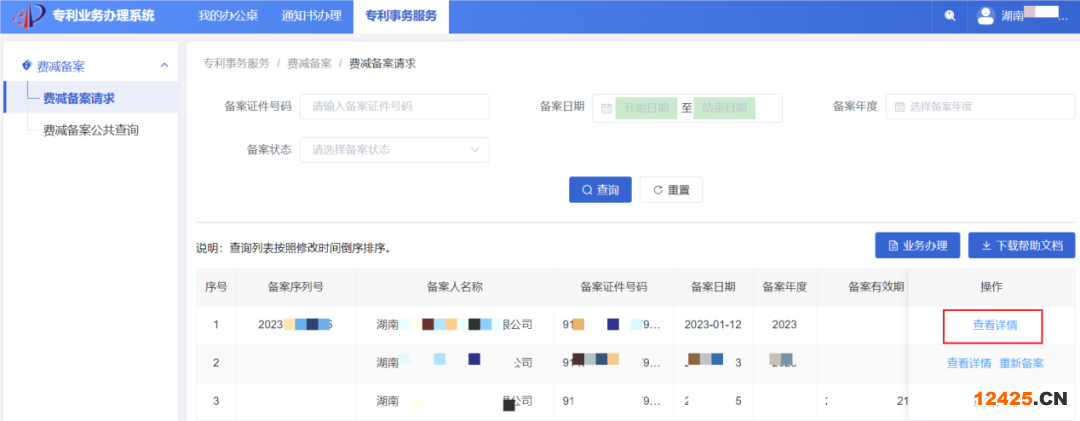Click the search magnifier icon in header
Image resolution: width=1080 pixels, height=421 pixels.
tap(949, 15)
